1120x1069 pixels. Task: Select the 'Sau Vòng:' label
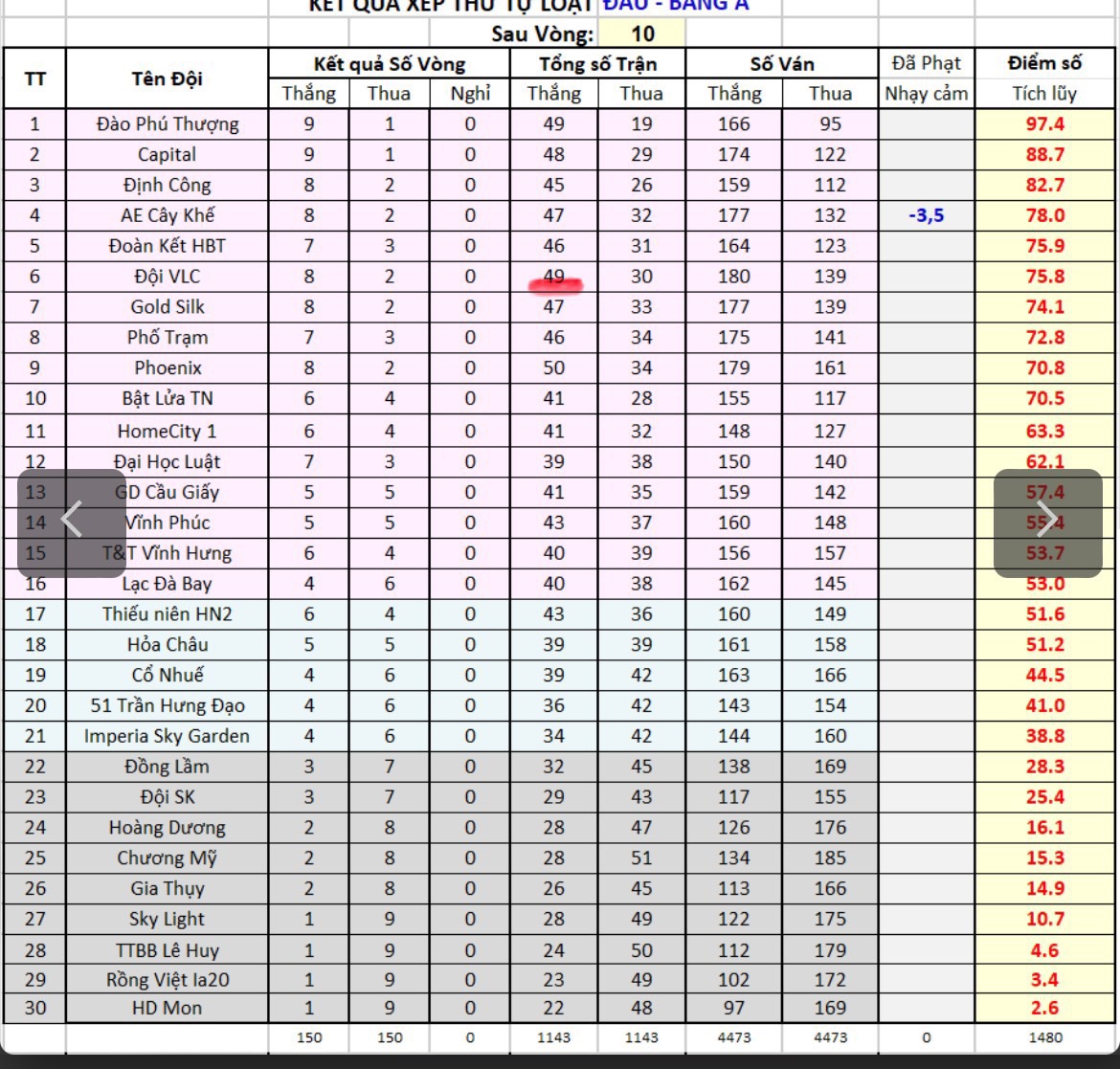[542, 33]
